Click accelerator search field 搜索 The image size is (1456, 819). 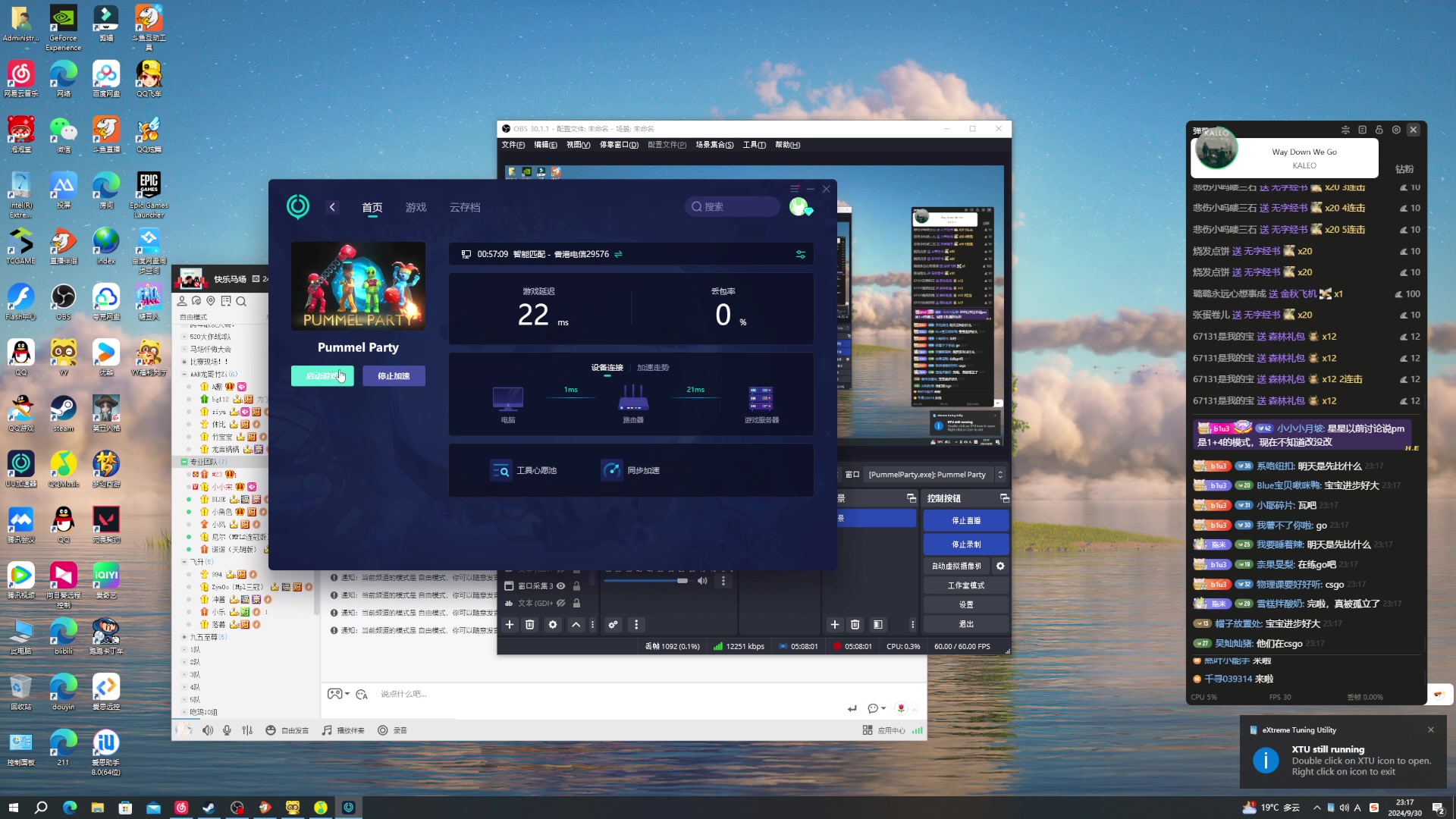(x=732, y=206)
